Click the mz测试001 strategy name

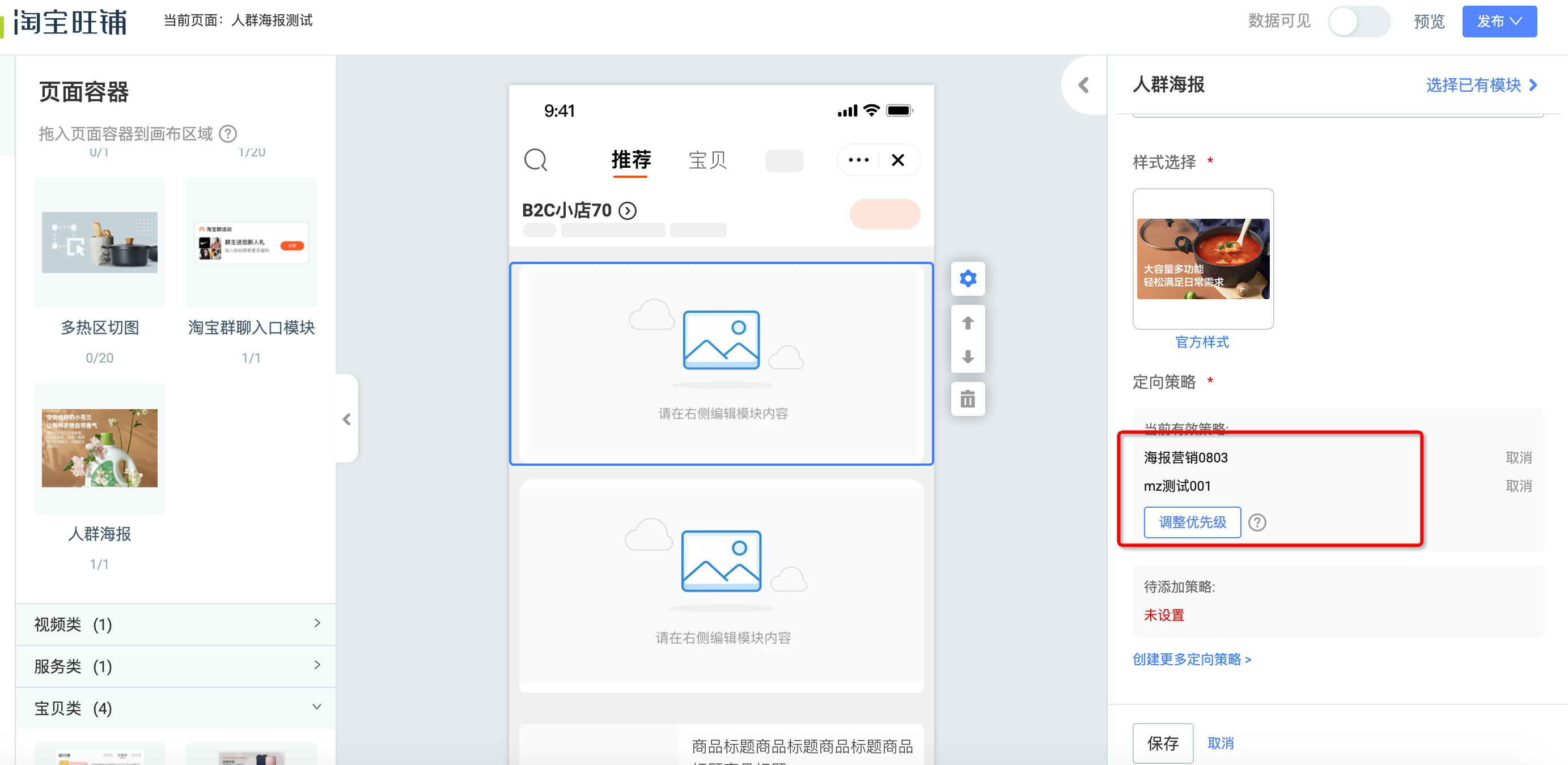(1177, 486)
